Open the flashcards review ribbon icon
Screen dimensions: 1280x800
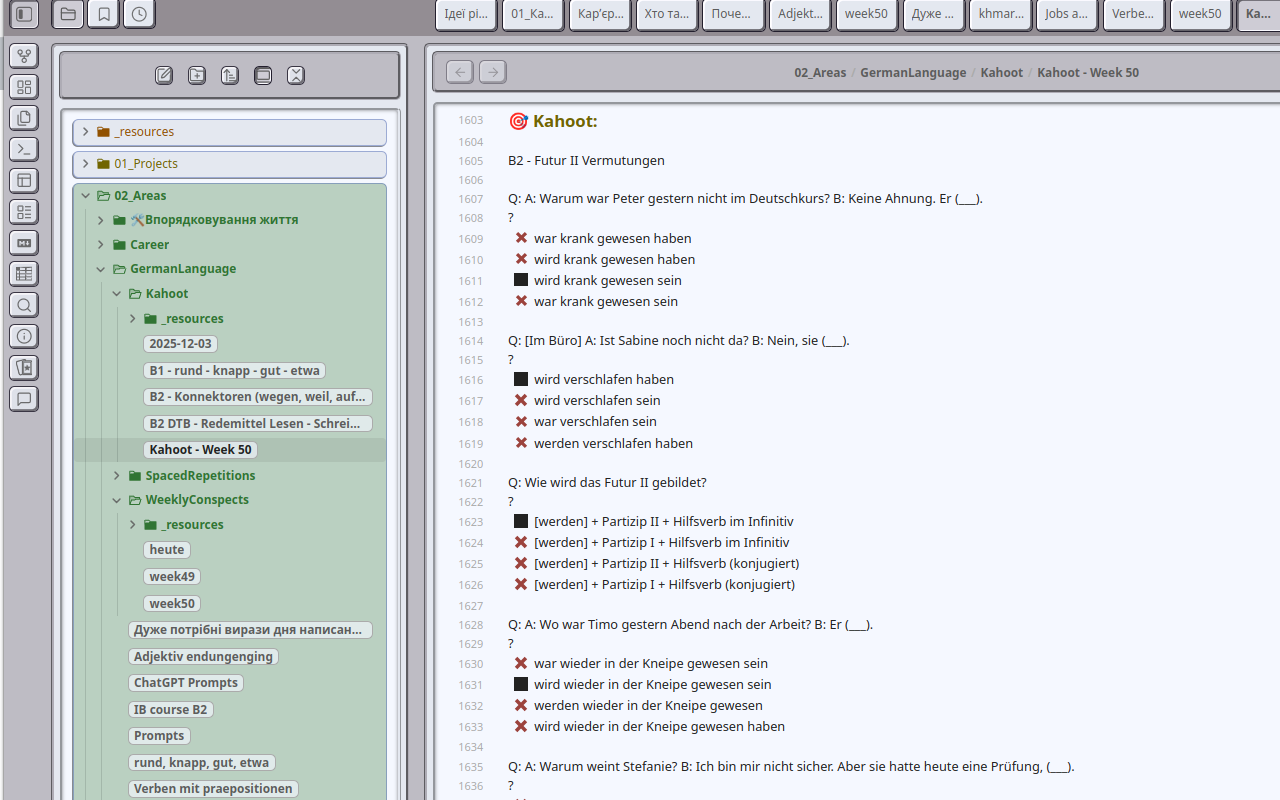24,368
